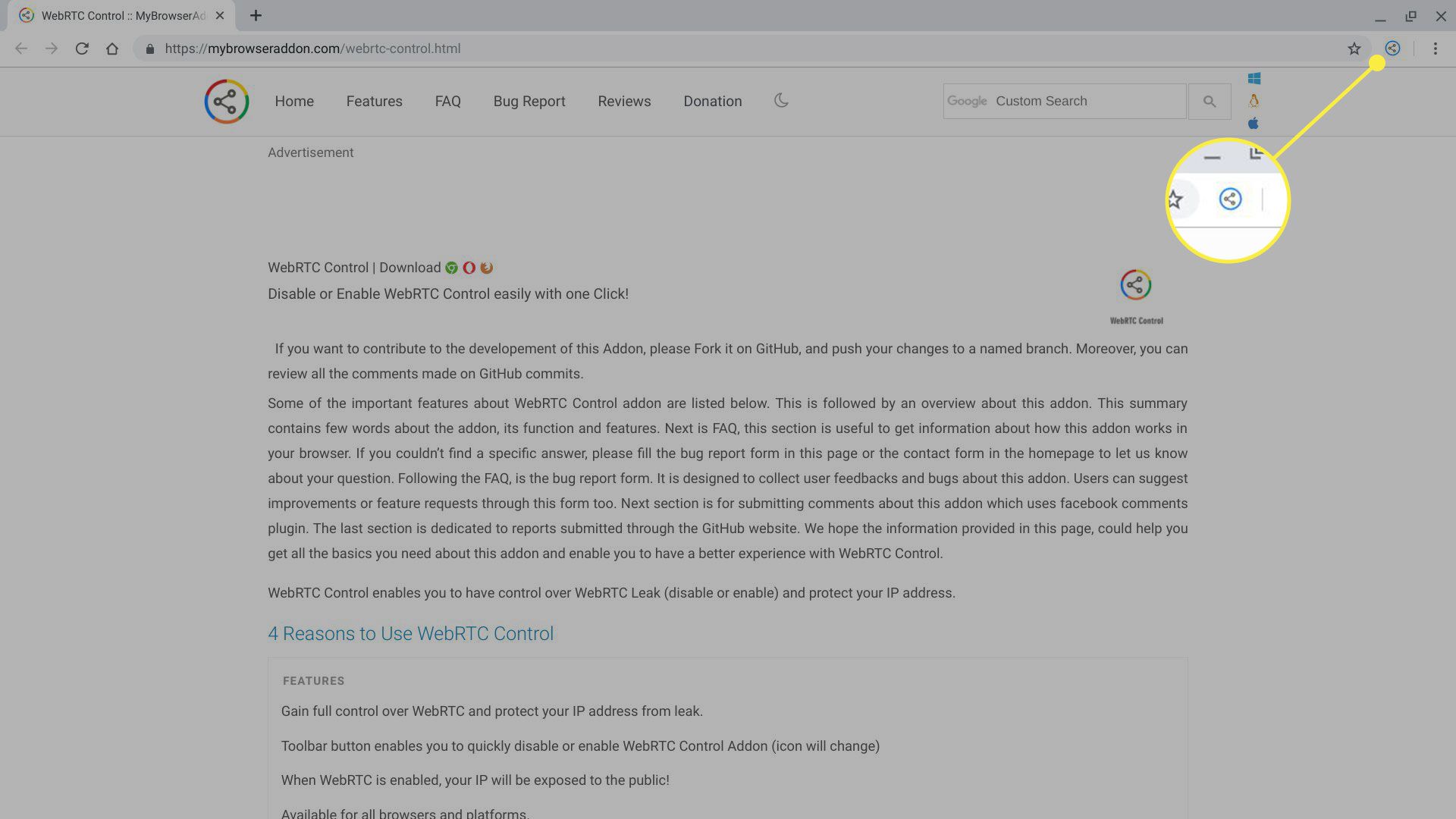Click the Windows OS icon in sidebar

tap(1253, 79)
